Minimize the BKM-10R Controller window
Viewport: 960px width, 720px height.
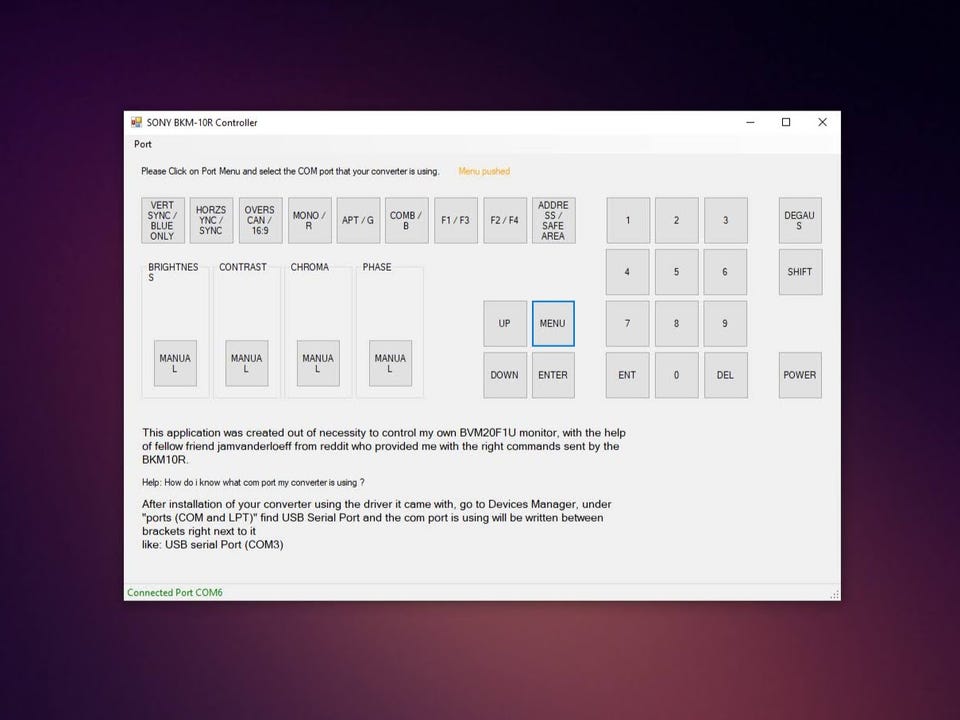[x=750, y=122]
